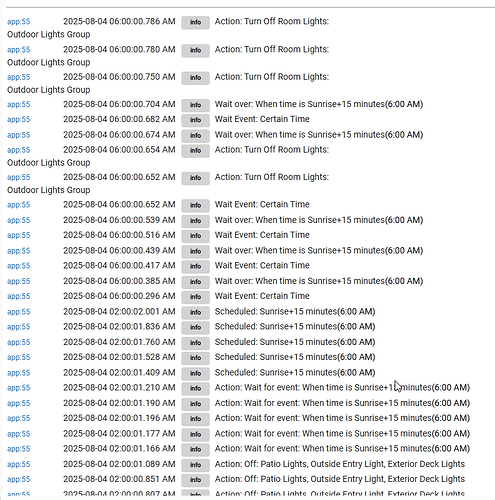Open app:55 link at 02:00:02.001 AM
This screenshot has width=495, height=500.
coord(19,312)
